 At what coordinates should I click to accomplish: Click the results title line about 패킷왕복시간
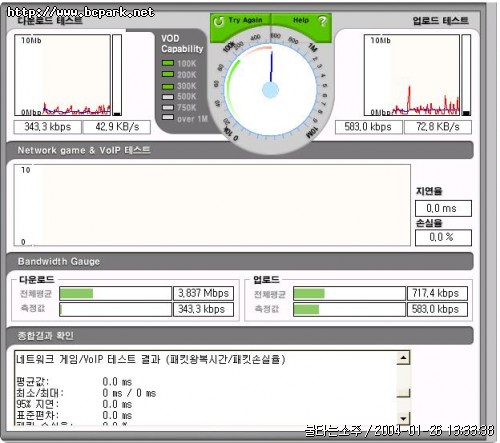151,359
